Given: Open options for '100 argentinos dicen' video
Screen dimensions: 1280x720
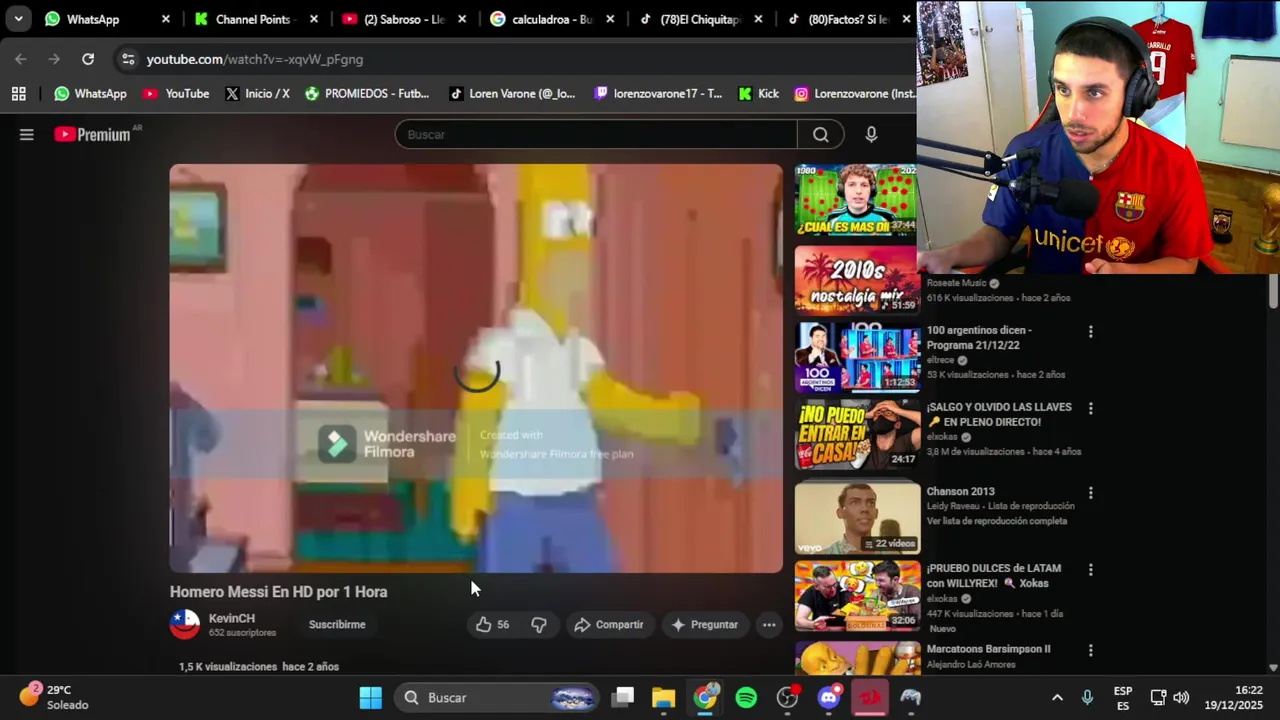Looking at the screenshot, I should click(1090, 331).
